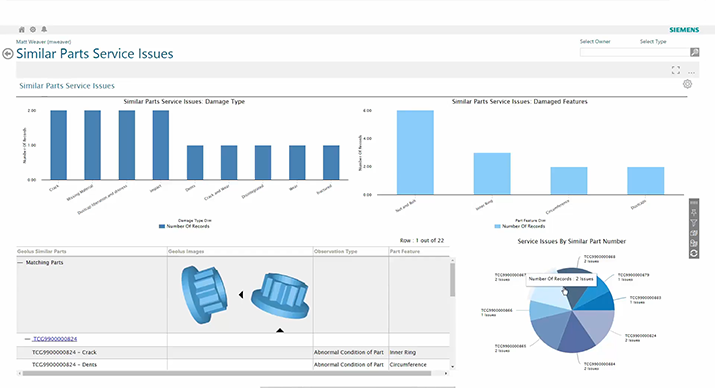
Task: Open the more options ellipsis
Action: 691,72
